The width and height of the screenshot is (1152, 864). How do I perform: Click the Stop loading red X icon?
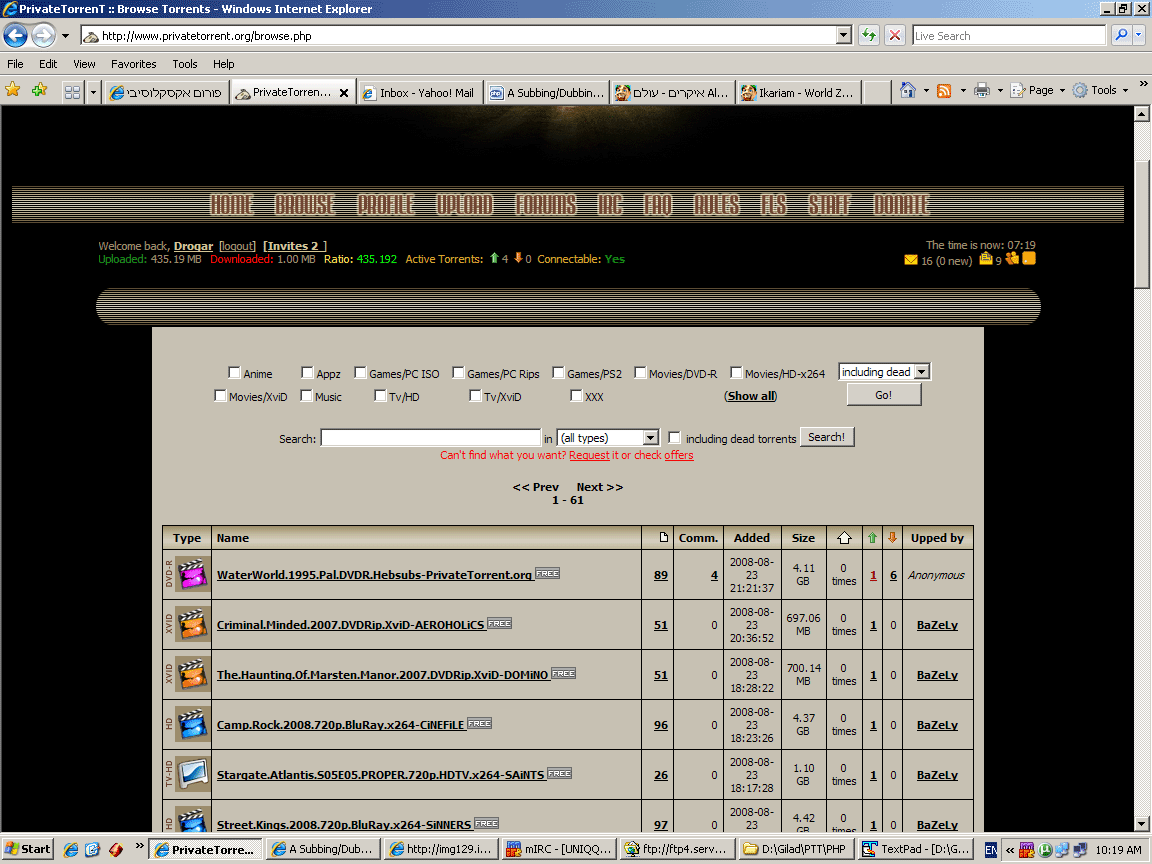895,36
